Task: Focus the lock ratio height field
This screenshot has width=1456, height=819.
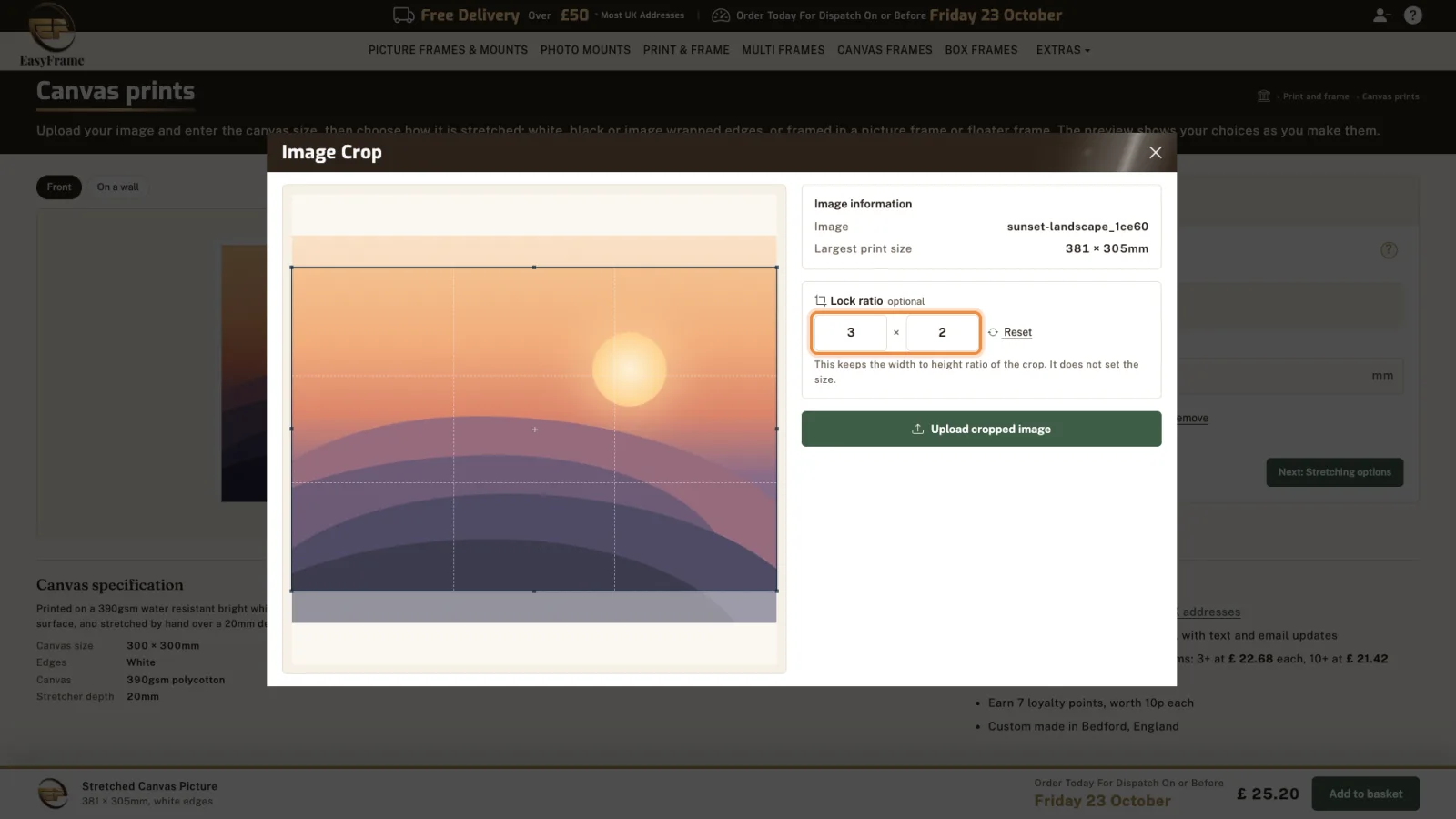Action: (942, 332)
